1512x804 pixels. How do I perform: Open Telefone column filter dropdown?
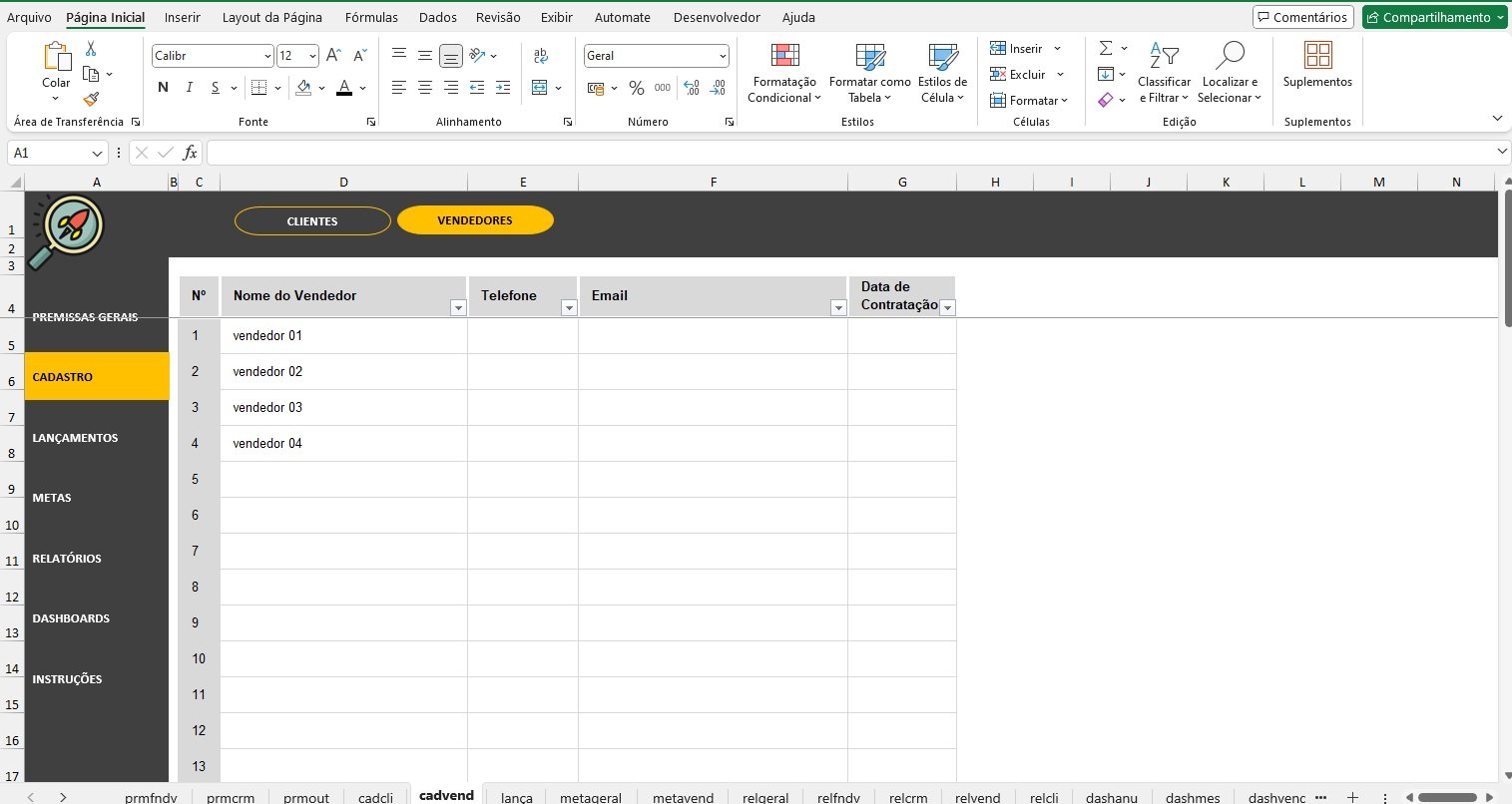tap(569, 308)
